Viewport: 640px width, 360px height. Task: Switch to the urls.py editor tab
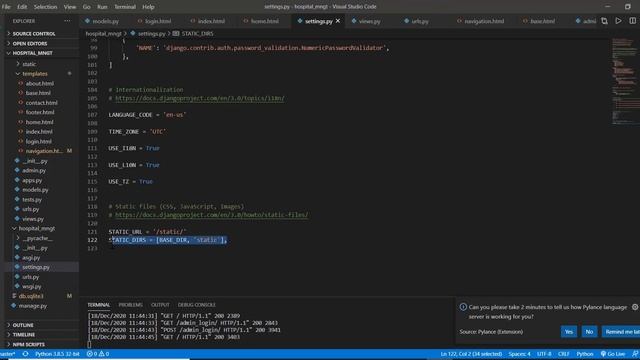coord(420,21)
